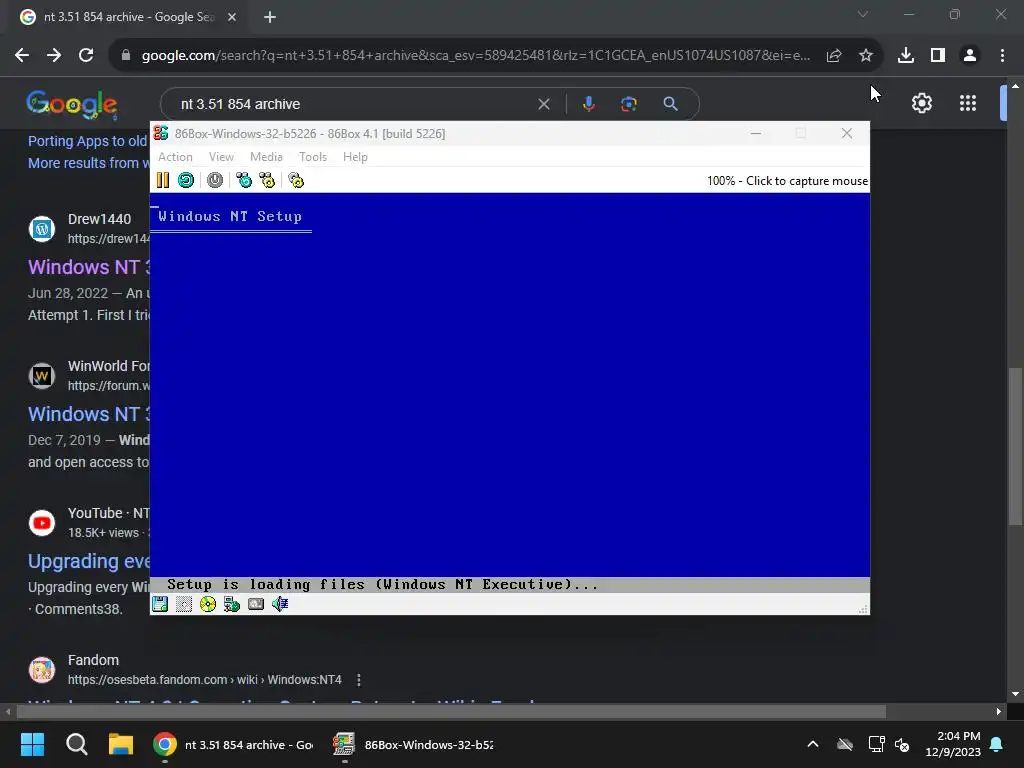Open File Explorer from taskbar
Screen dimensions: 1024x768
[x=121, y=744]
